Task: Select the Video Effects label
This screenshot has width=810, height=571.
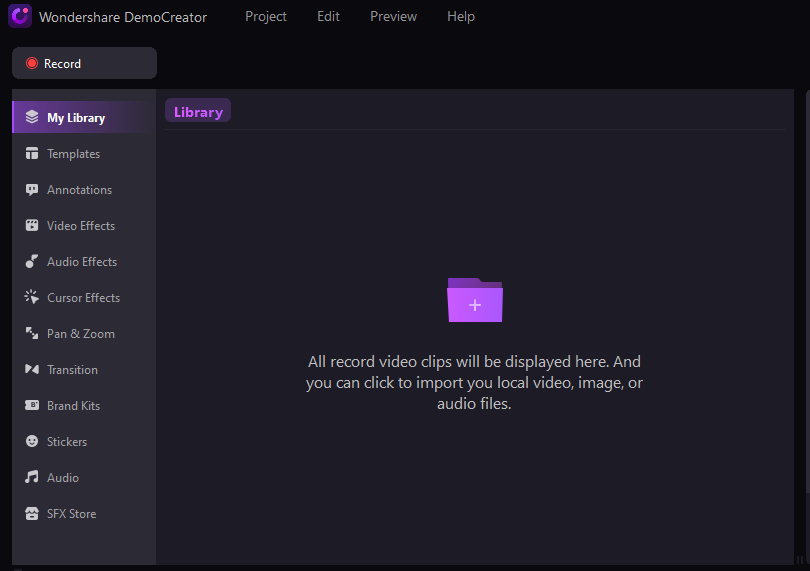Action: pos(81,226)
